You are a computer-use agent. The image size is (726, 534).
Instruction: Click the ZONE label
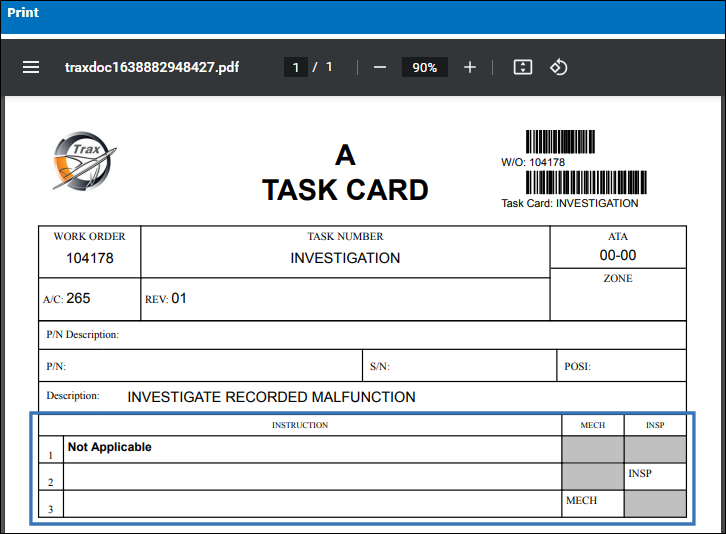[618, 278]
